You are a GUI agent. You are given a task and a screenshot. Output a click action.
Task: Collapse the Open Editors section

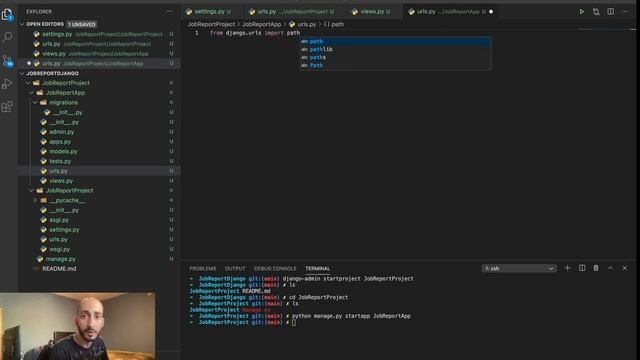click(22, 24)
